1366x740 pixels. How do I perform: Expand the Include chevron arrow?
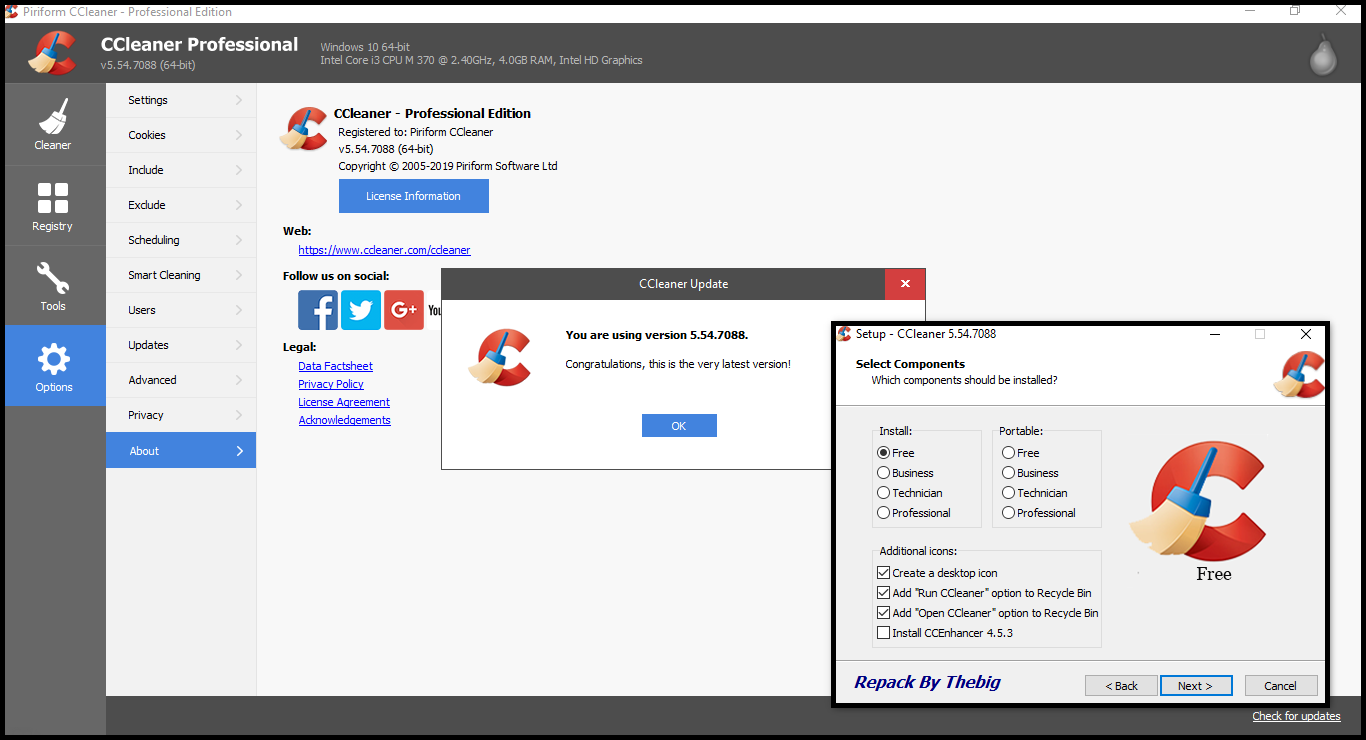tap(239, 170)
